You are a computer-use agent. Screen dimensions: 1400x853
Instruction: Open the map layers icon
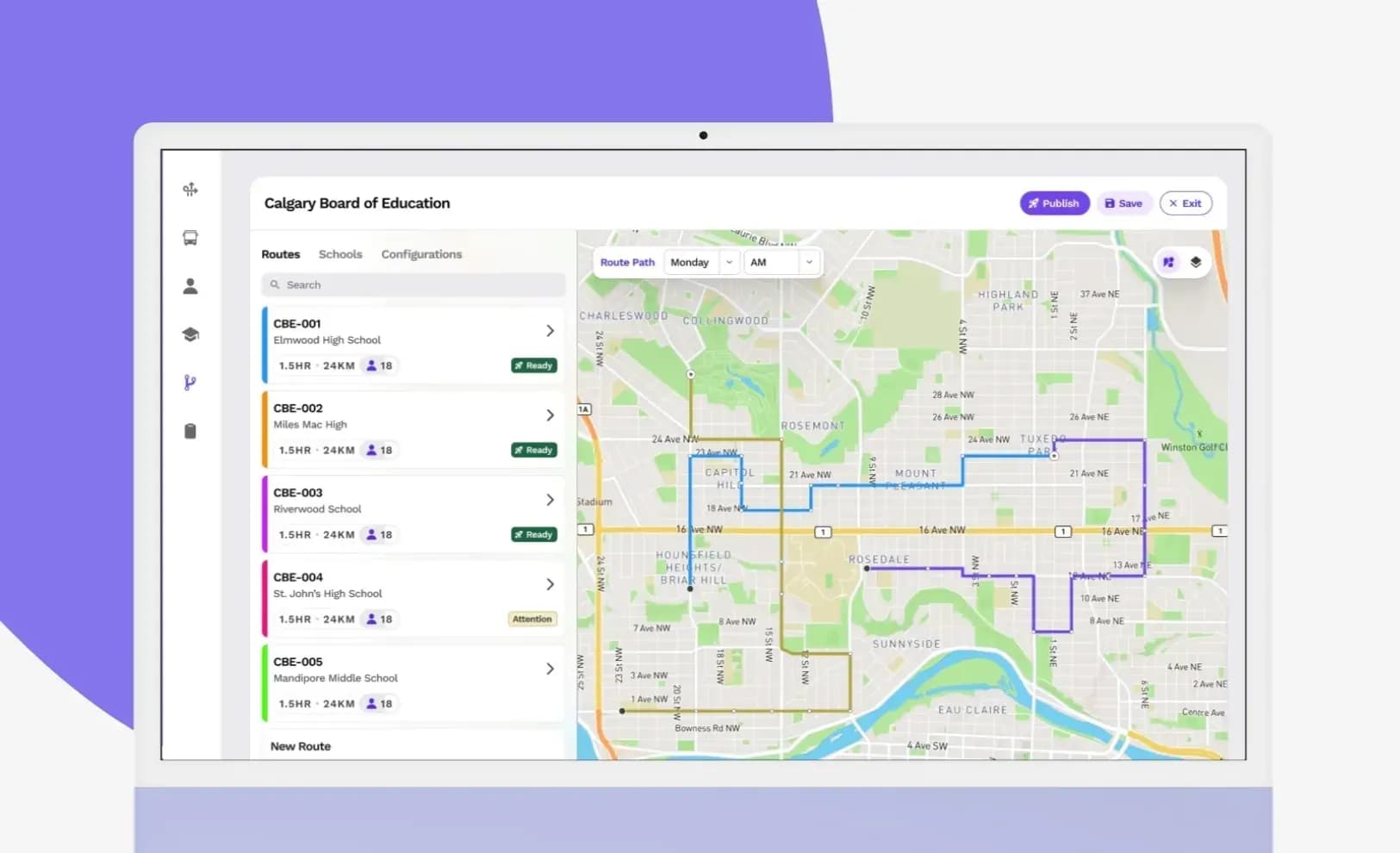(1194, 261)
